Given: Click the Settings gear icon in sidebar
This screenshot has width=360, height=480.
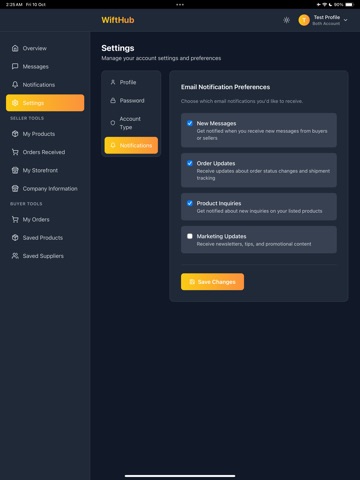Looking at the screenshot, I should [x=15, y=103].
